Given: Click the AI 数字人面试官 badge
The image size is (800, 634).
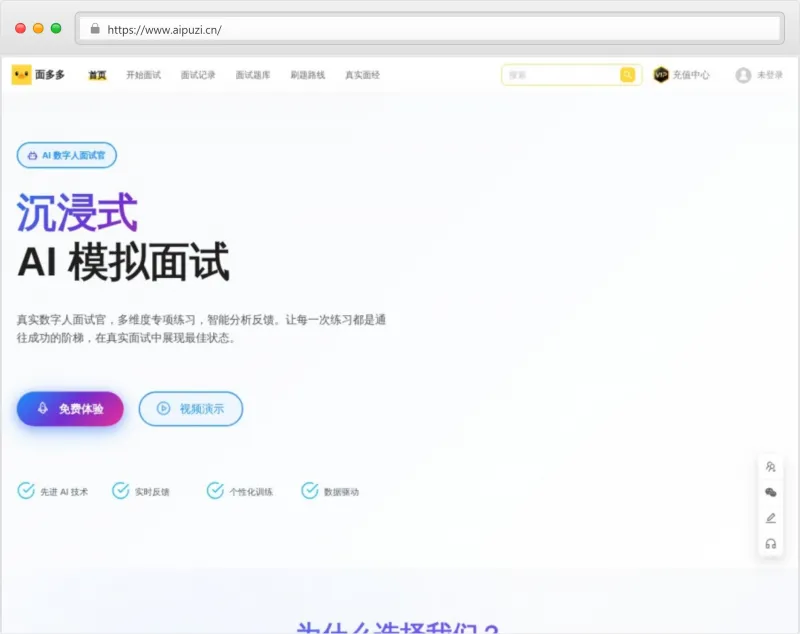Looking at the screenshot, I should point(66,155).
